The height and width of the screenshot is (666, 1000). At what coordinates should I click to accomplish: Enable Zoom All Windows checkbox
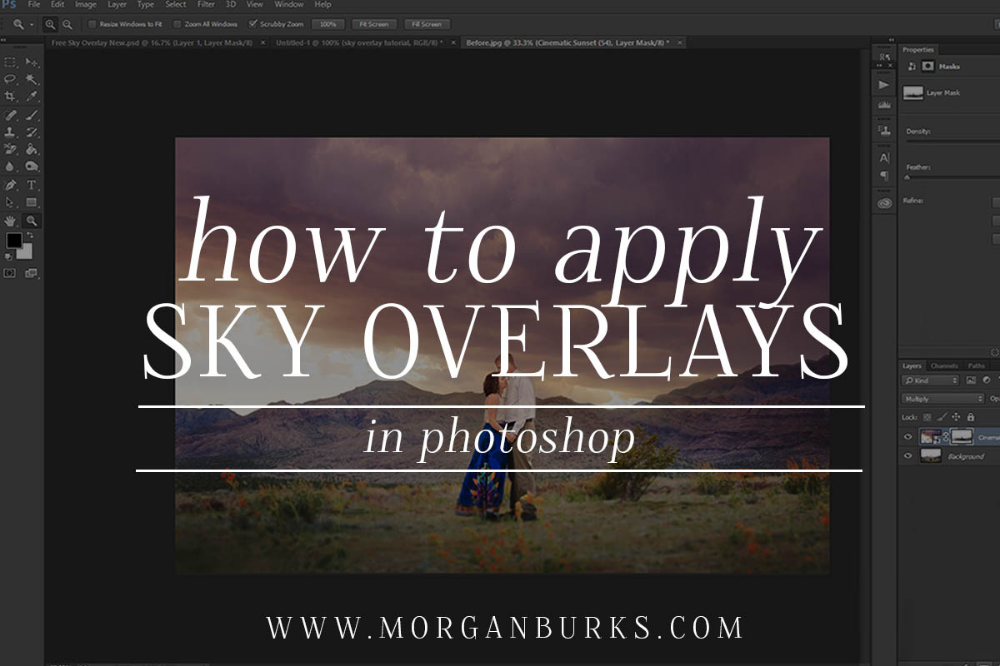[x=177, y=24]
